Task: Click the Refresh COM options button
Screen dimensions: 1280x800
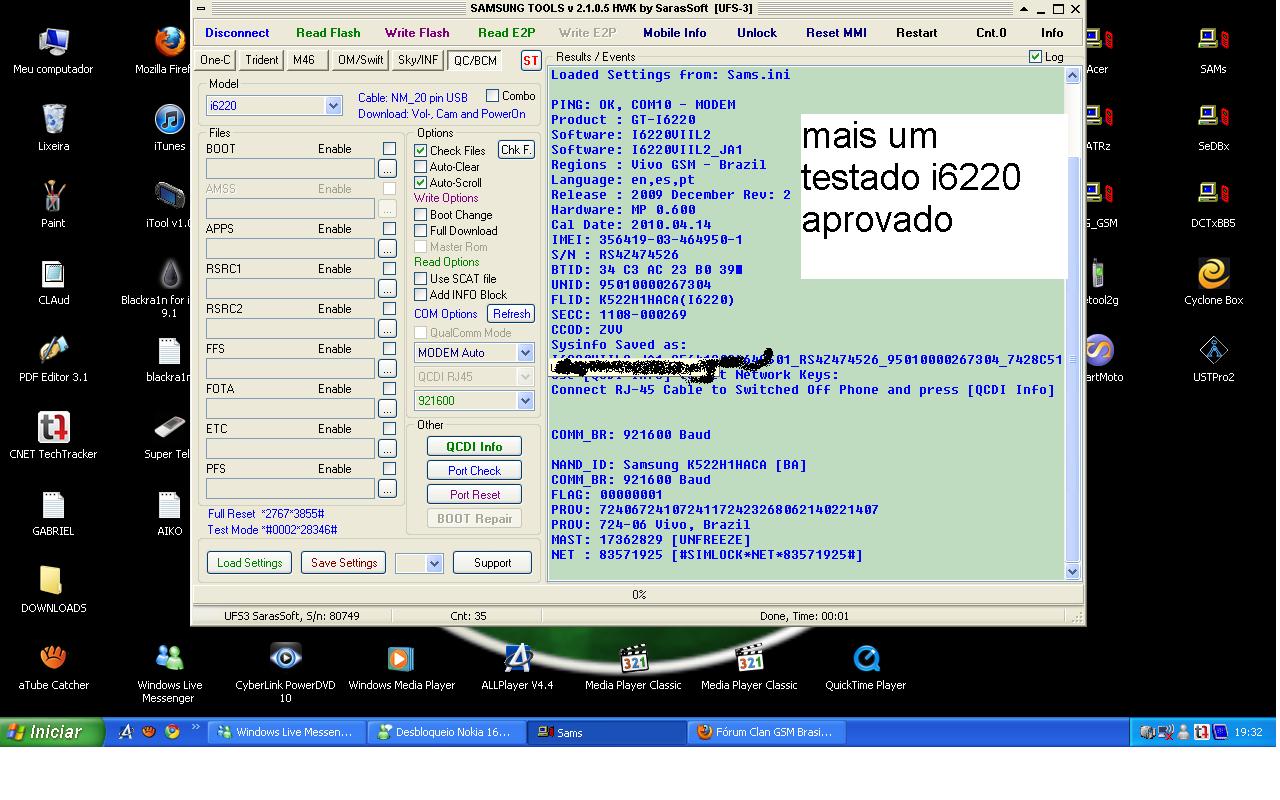Action: (x=511, y=314)
